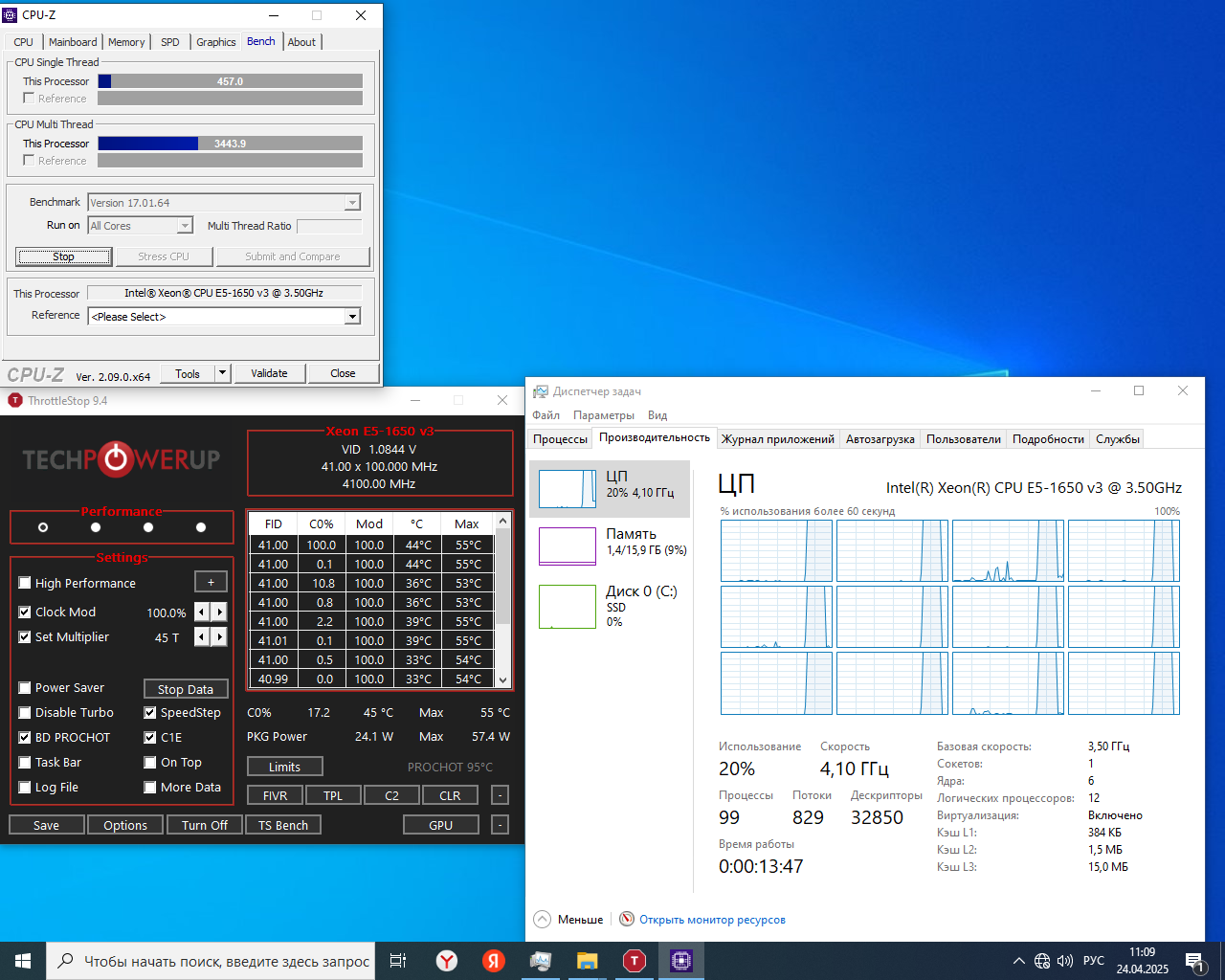
Task: Open the Mainboard tab in CPU-Z
Action: [73, 42]
